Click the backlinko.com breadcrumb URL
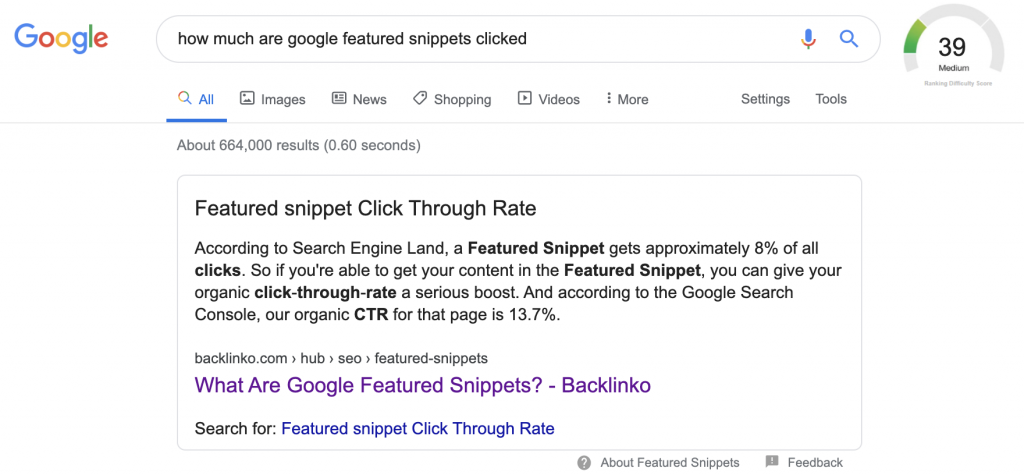The width and height of the screenshot is (1024, 475). [341, 358]
